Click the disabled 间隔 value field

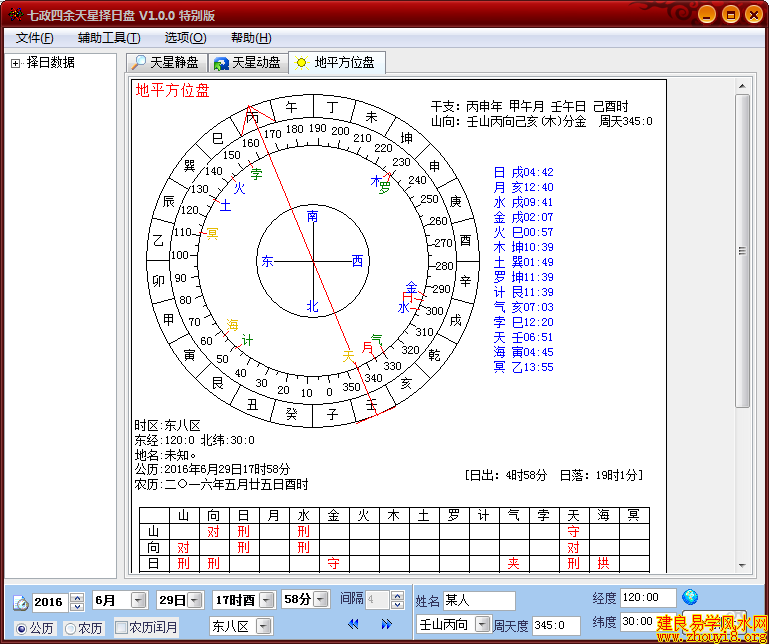pyautogui.click(x=377, y=599)
